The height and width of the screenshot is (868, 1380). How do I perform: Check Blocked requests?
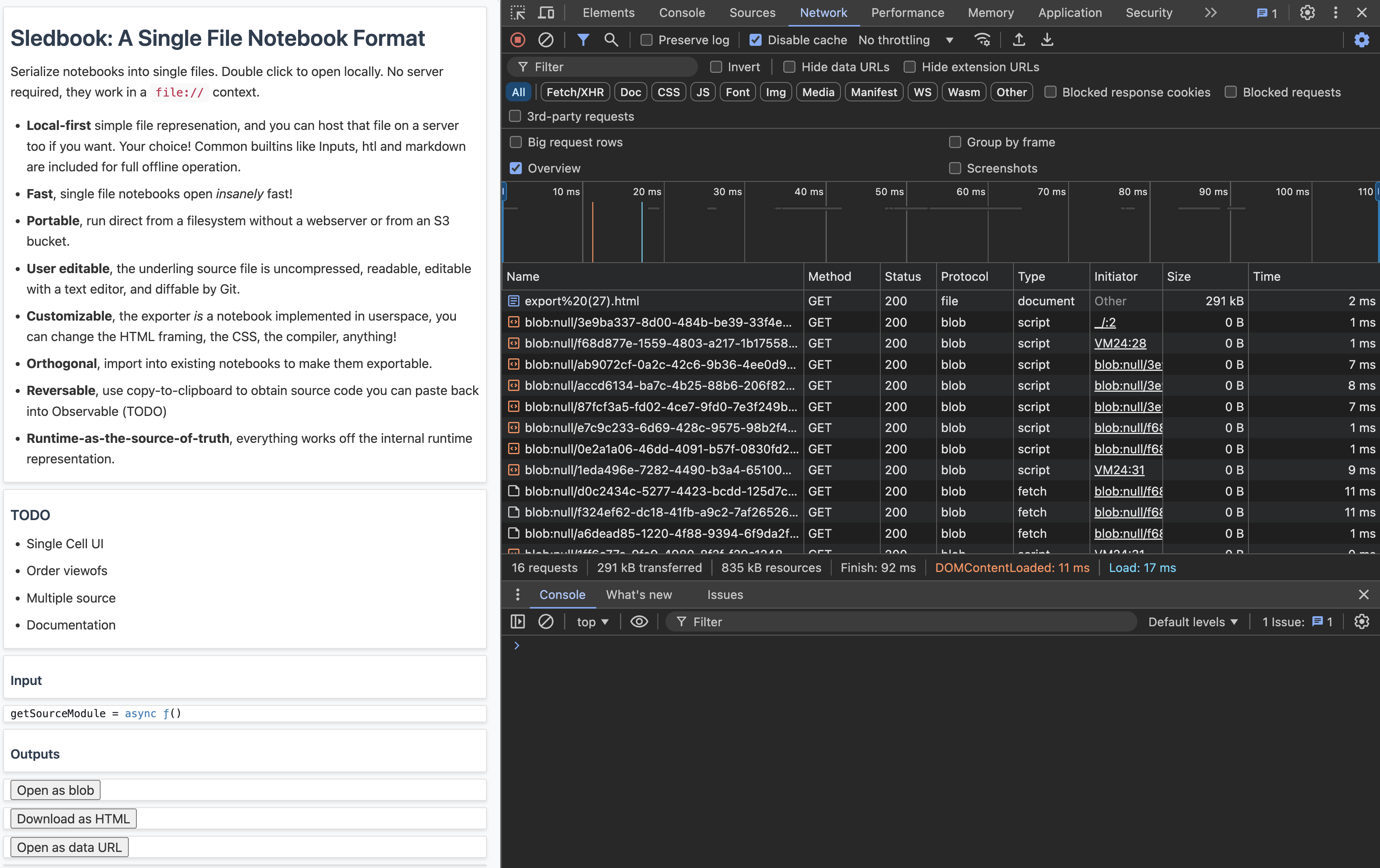click(x=1230, y=92)
